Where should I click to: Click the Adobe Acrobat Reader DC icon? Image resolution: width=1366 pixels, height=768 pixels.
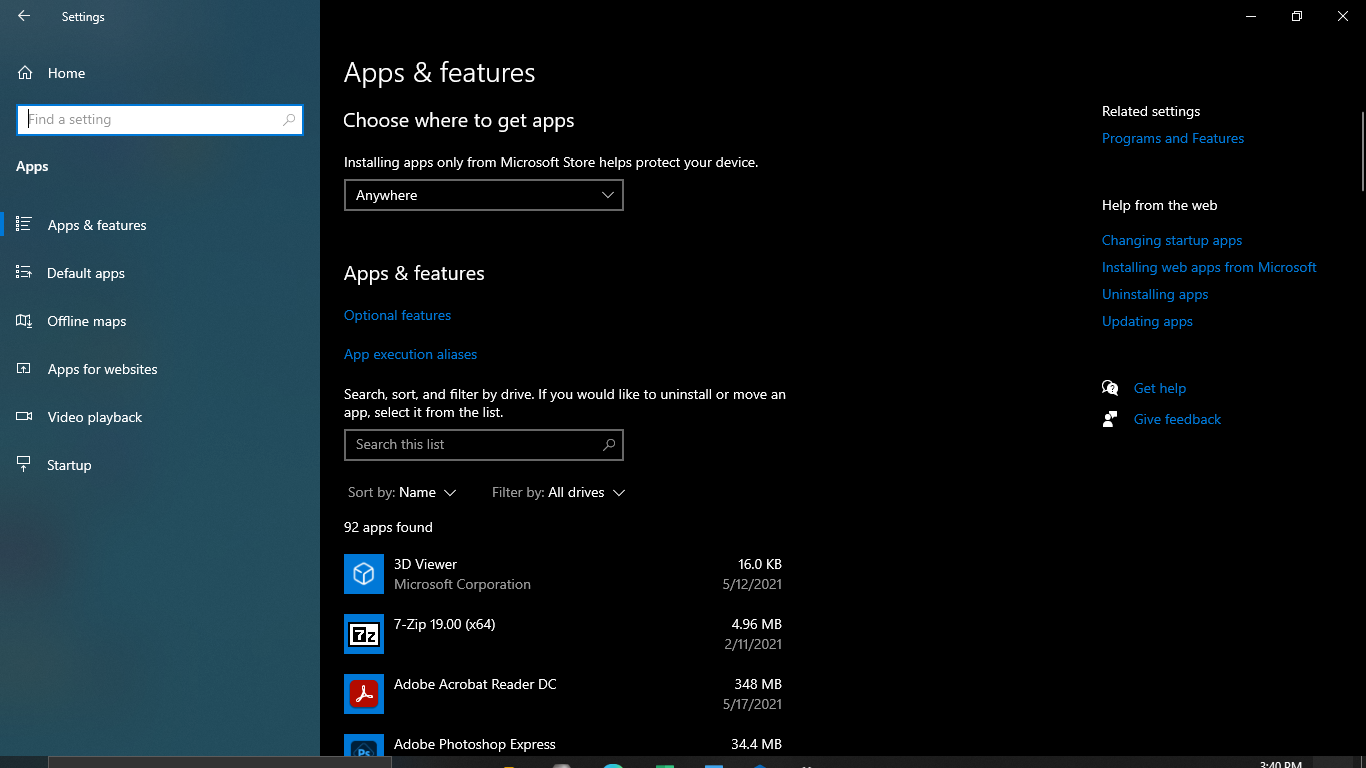364,694
